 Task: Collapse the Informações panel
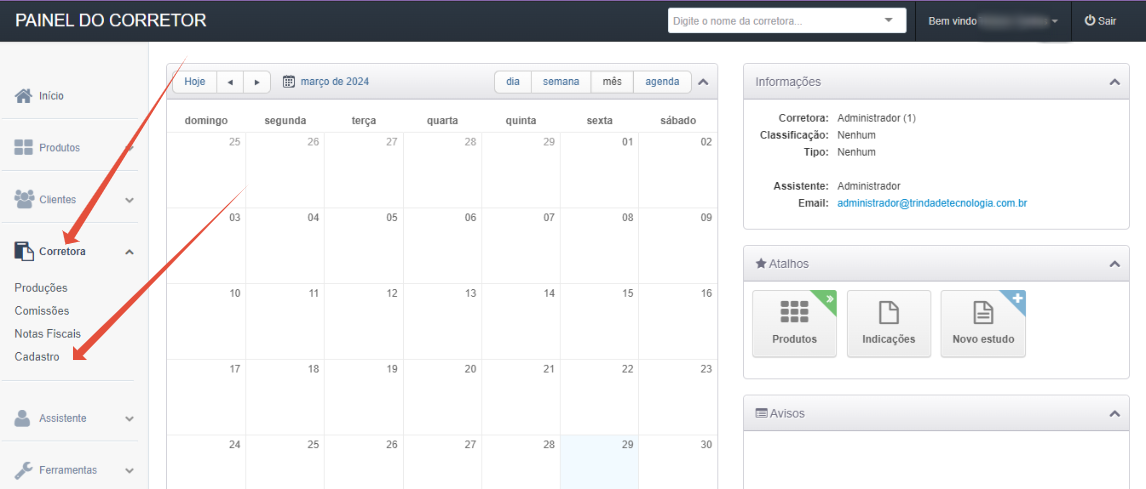[1114, 82]
